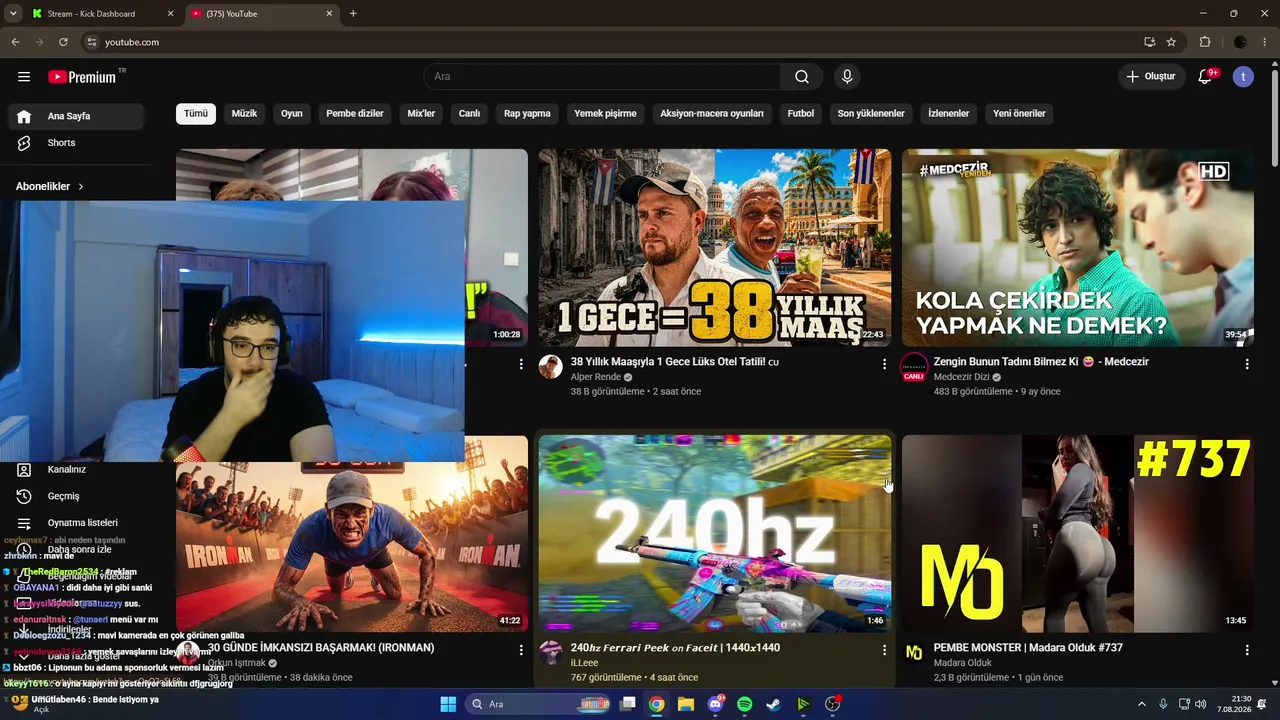This screenshot has width=1280, height=720.
Task: Play the '1 GECE = 38 YILLIK MAAŞ' thumbnail
Action: pyautogui.click(x=715, y=248)
